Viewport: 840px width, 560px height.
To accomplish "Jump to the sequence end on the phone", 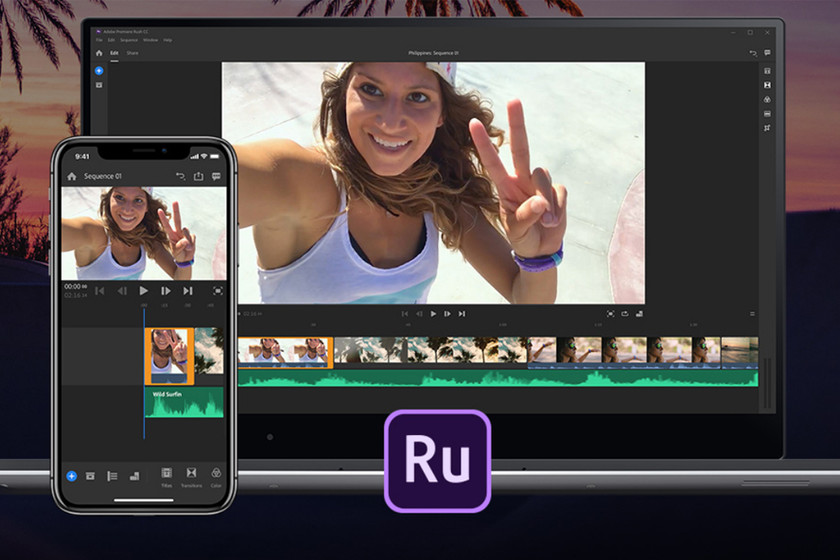I will pos(188,291).
